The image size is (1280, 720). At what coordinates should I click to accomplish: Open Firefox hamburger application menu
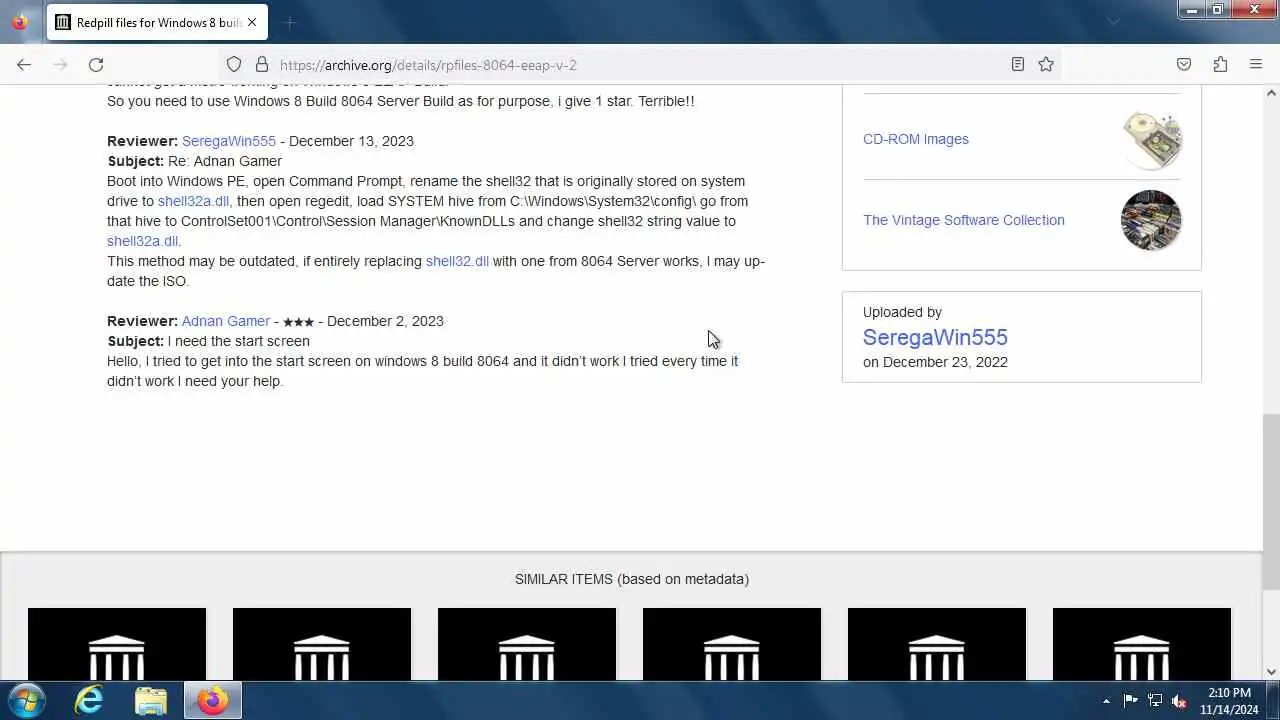(1256, 64)
